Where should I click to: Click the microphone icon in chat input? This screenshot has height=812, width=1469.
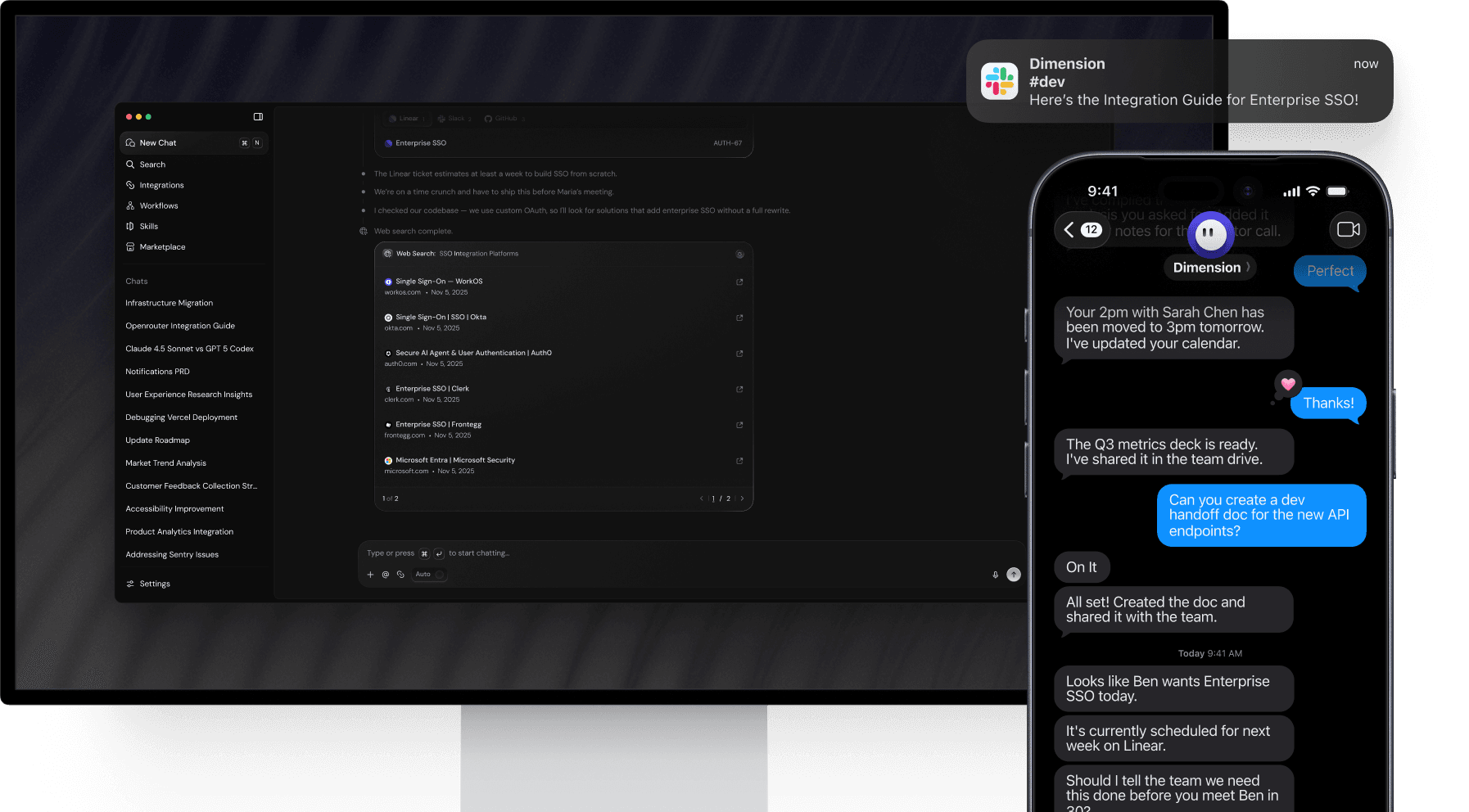point(995,575)
